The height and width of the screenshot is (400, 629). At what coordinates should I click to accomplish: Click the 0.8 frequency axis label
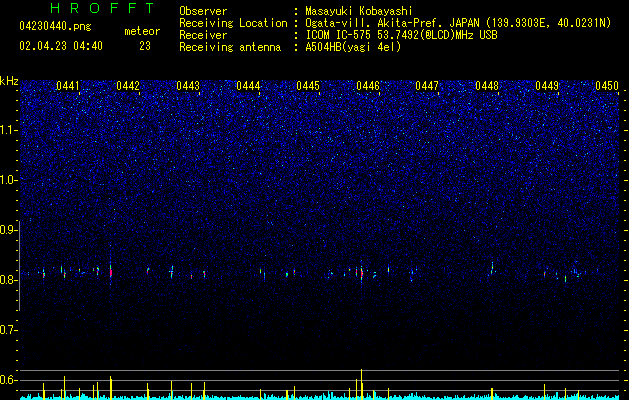coord(9,280)
